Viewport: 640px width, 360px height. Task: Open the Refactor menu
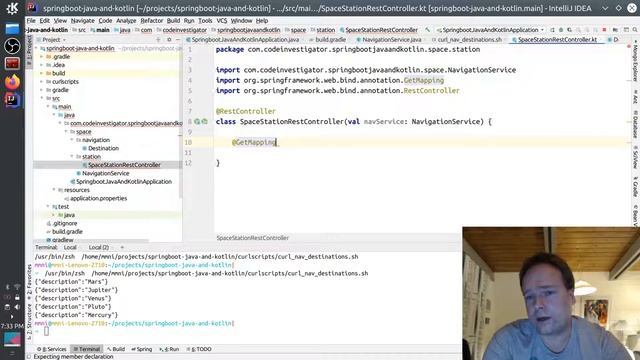click(151, 20)
